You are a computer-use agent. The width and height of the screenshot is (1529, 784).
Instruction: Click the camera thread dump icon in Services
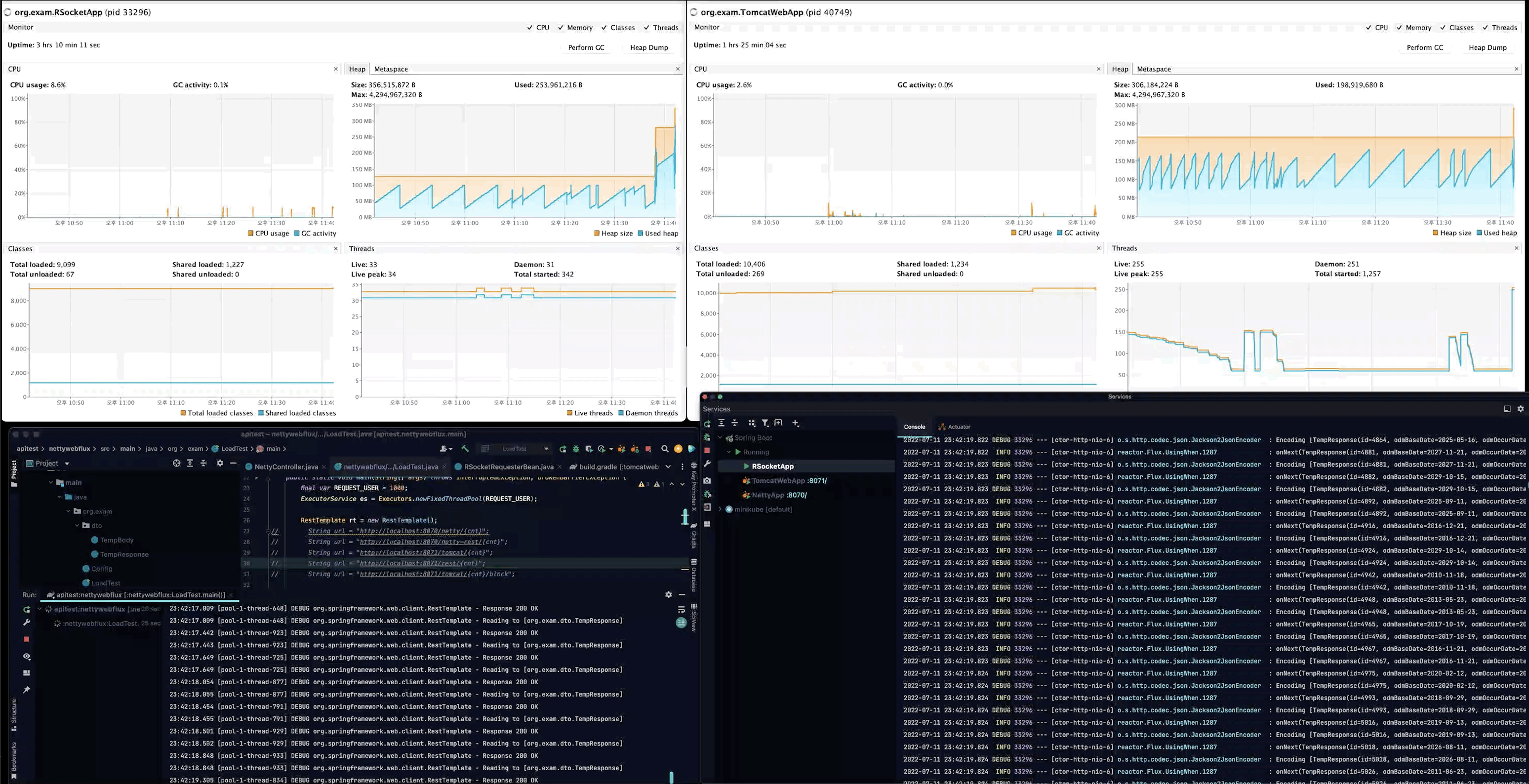point(707,481)
